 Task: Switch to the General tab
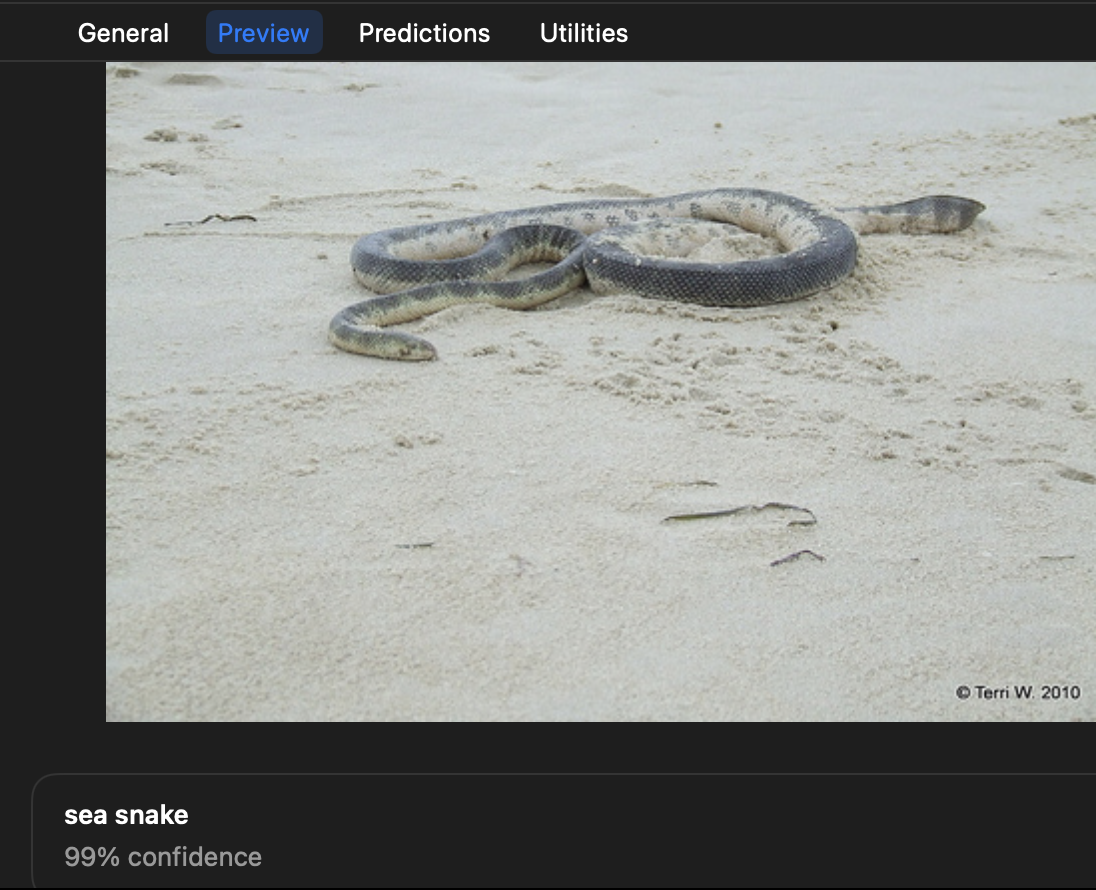point(123,33)
